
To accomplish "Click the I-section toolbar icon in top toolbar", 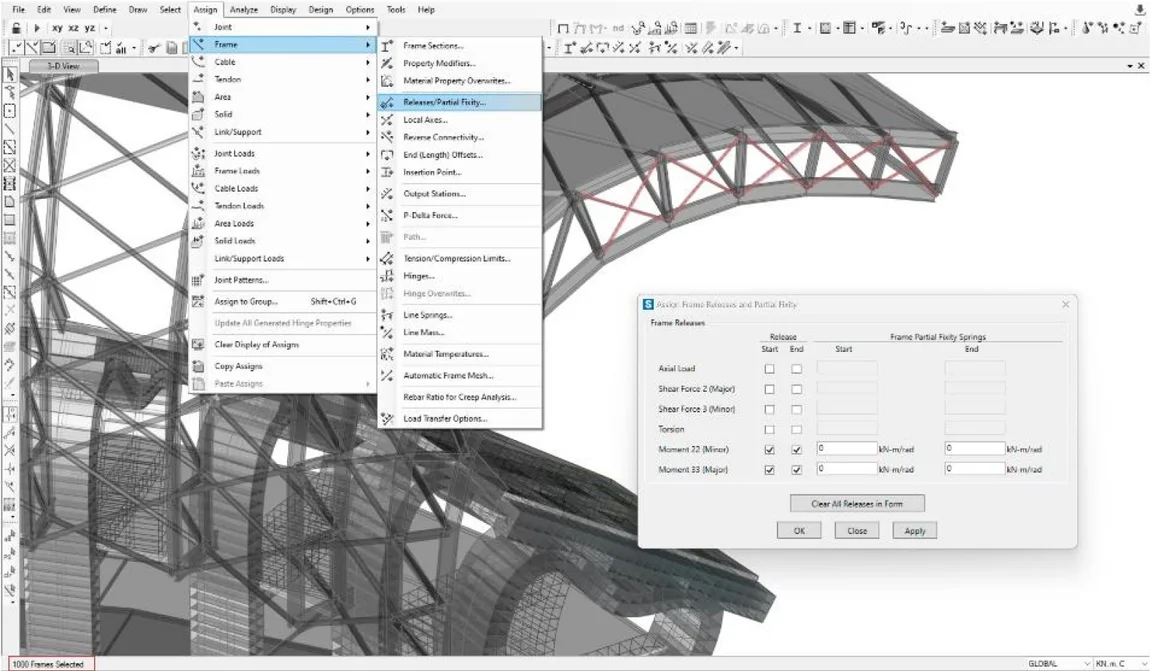I will click(796, 28).
